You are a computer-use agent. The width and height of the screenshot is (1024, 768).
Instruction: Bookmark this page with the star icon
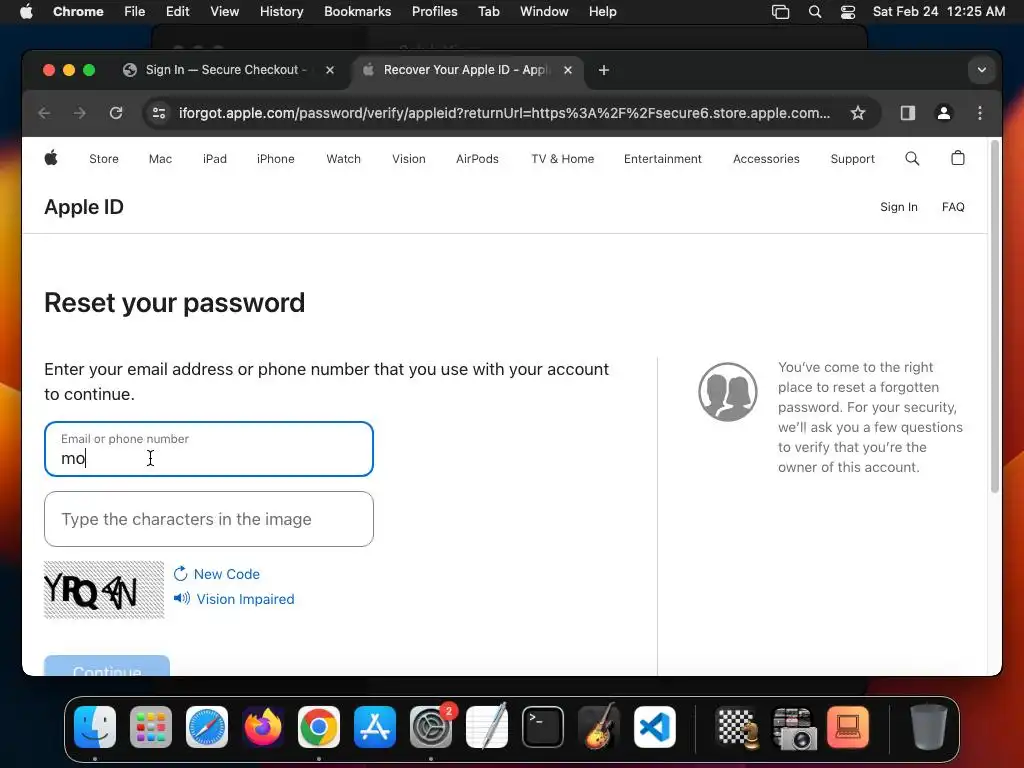(858, 113)
